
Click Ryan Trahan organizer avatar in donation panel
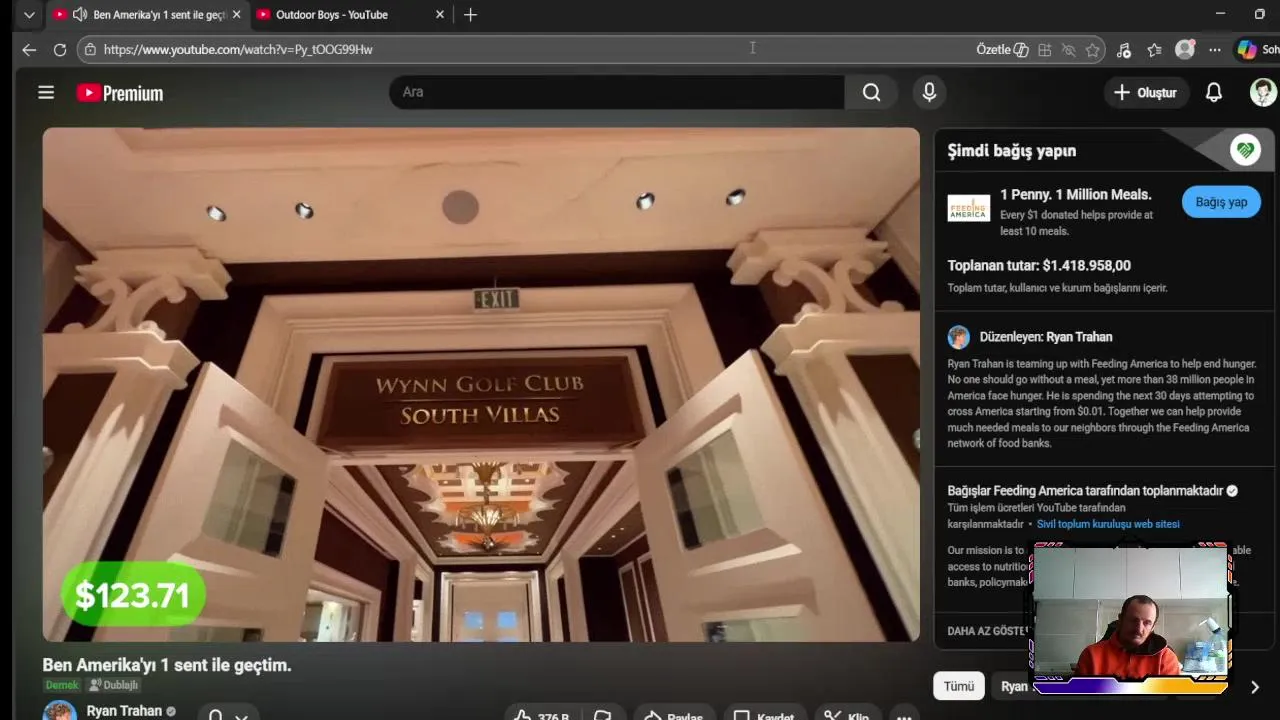tap(959, 337)
